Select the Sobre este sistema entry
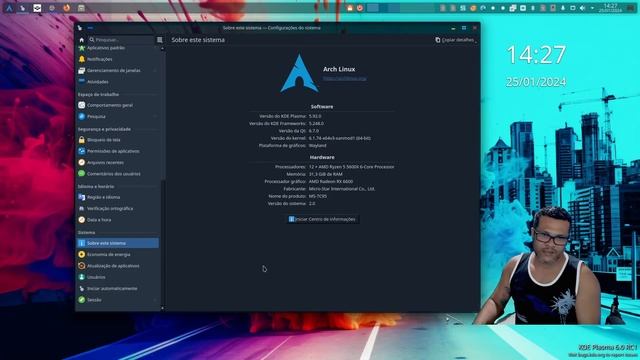This screenshot has height=360, width=640. [x=118, y=243]
